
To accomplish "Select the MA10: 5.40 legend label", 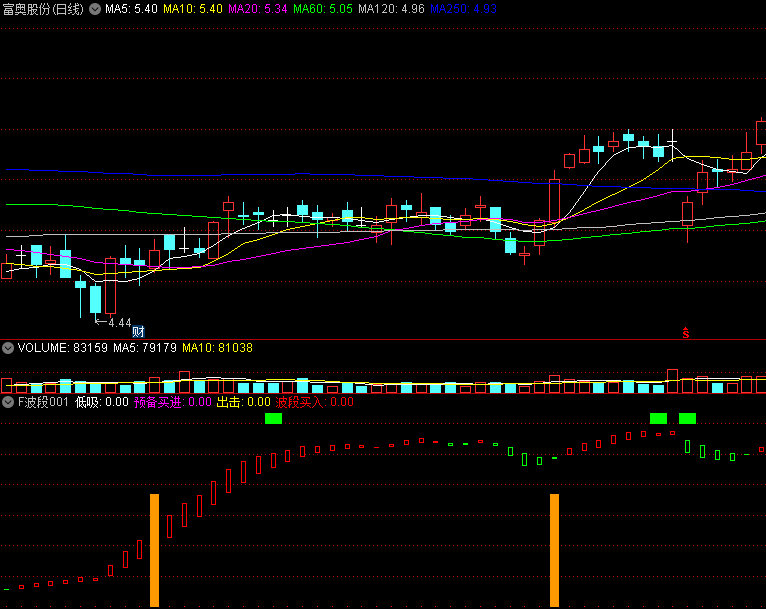I will pyautogui.click(x=193, y=9).
